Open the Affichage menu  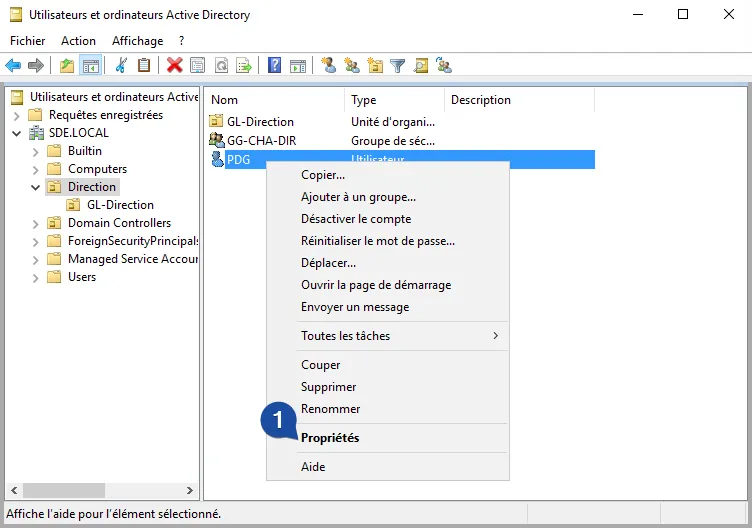point(137,41)
